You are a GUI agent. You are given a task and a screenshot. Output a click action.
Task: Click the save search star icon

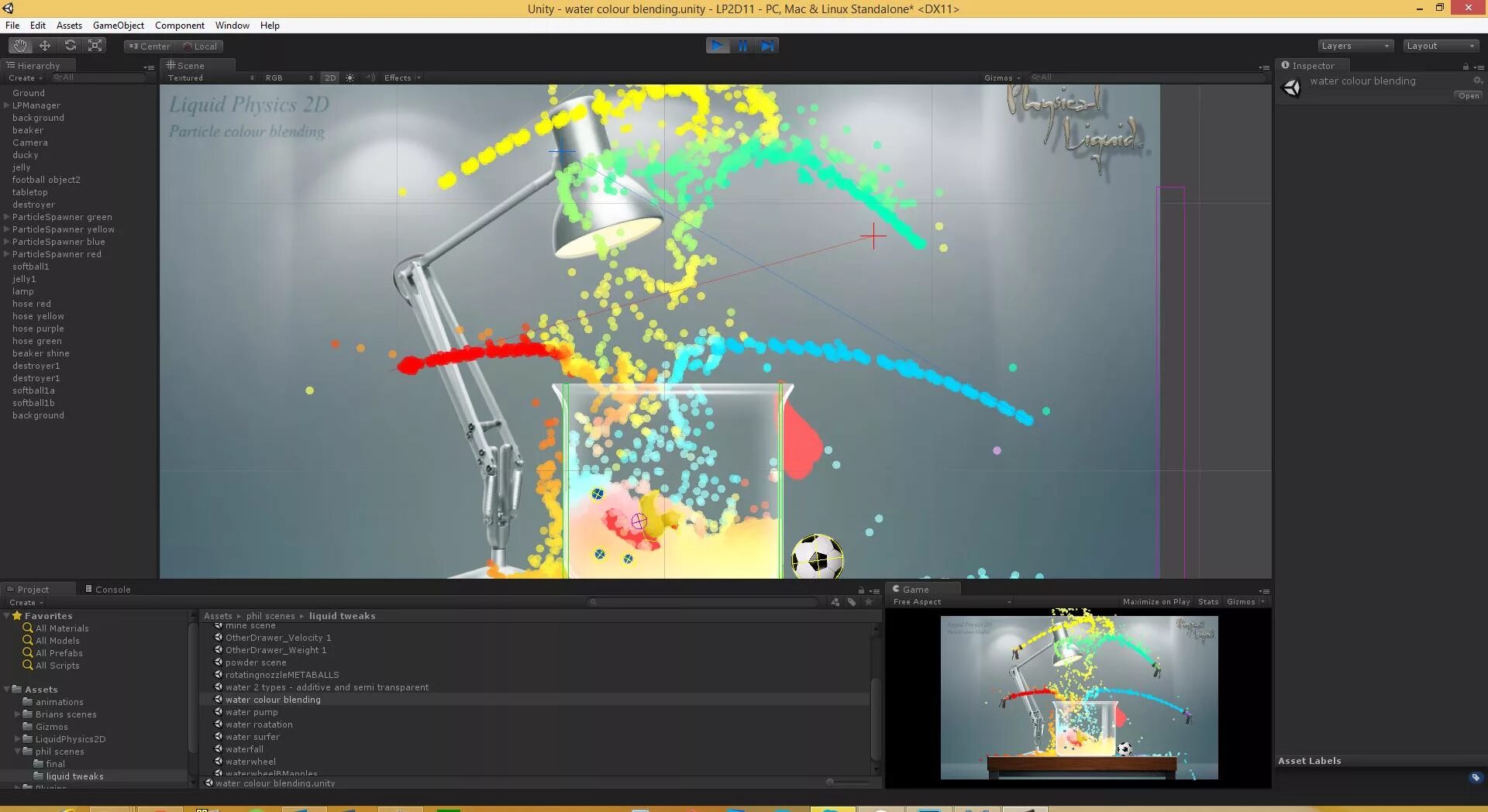coord(869,602)
